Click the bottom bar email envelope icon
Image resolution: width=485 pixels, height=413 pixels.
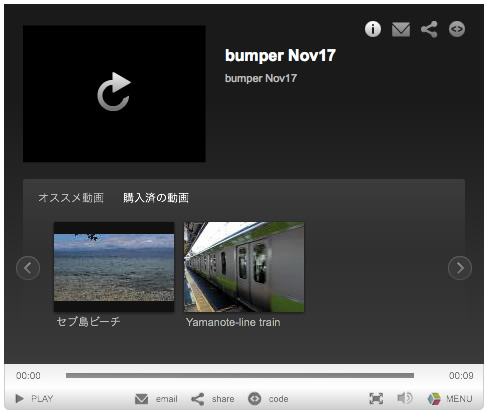pos(142,399)
